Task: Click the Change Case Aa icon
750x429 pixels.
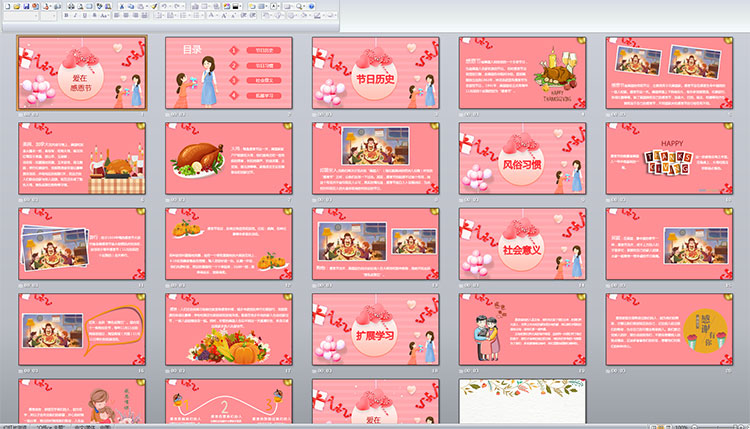Action: click(x=104, y=15)
